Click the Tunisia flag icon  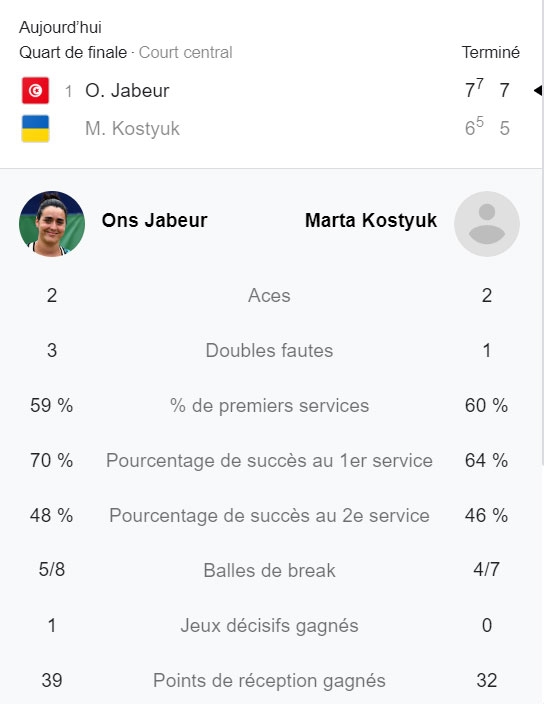coord(35,90)
